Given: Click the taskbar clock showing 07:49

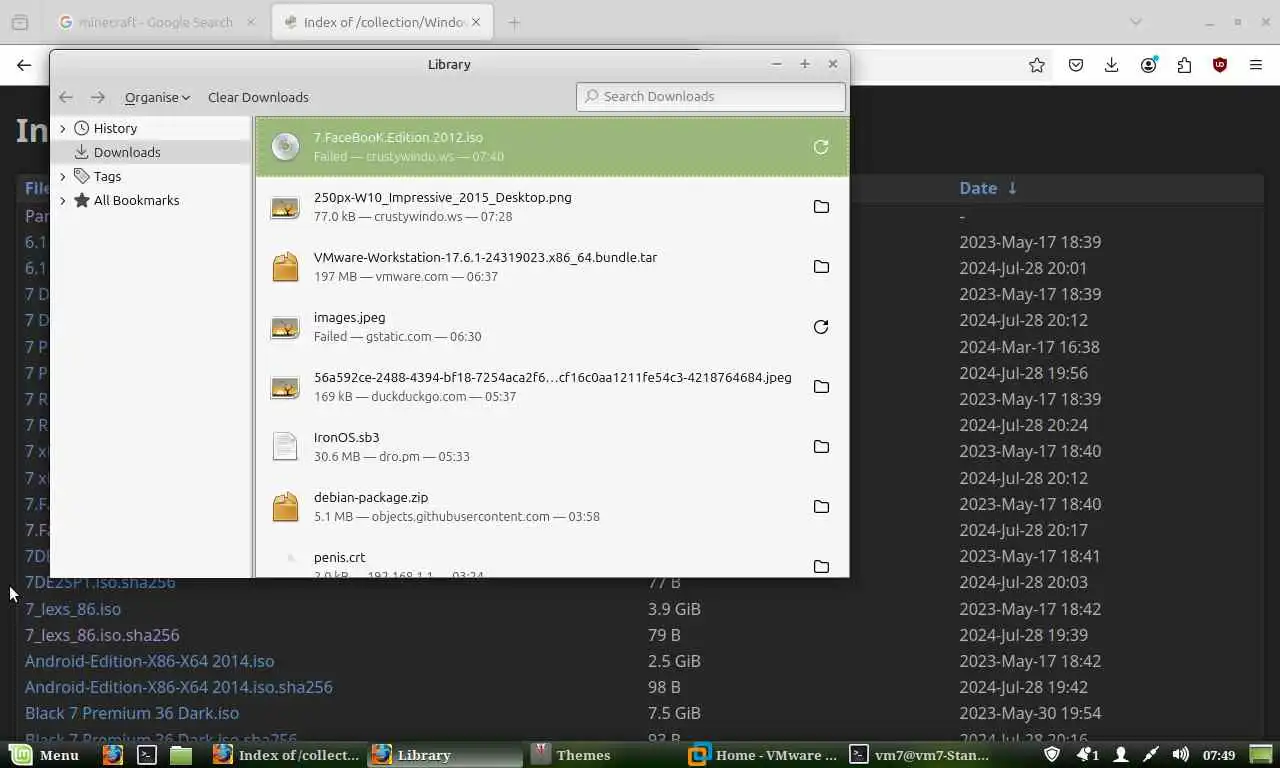Looking at the screenshot, I should 1219,755.
